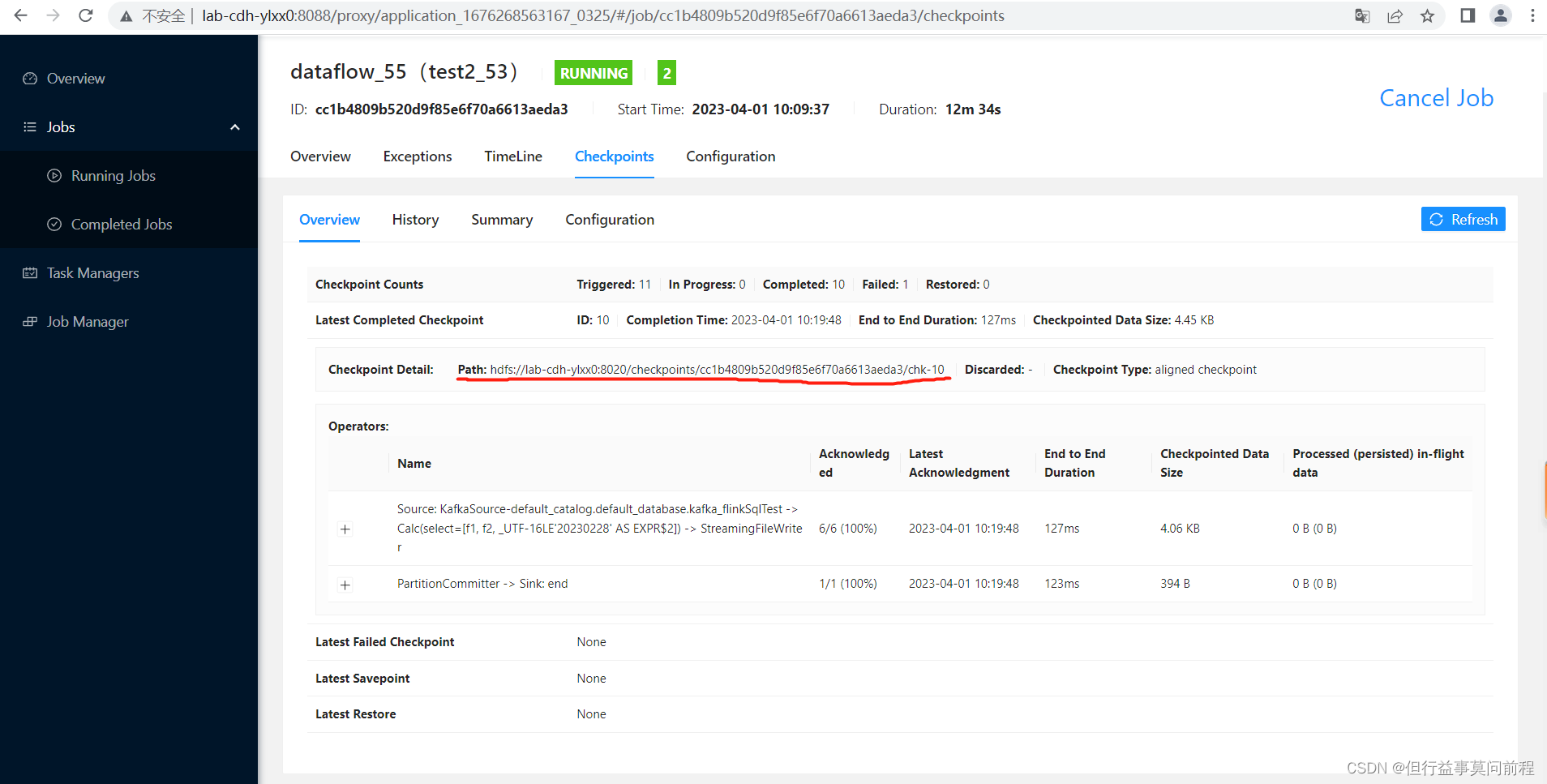Click the browser address bar URL

603,16
